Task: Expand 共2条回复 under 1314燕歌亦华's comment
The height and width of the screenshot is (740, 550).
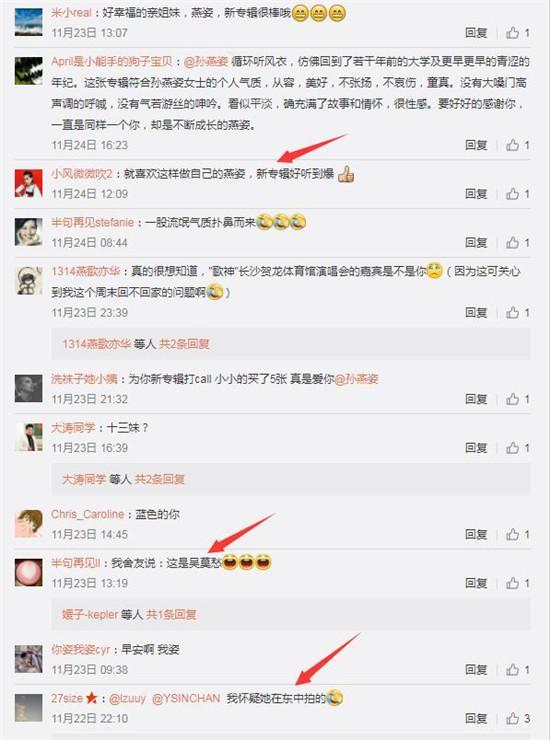Action: pos(184,344)
